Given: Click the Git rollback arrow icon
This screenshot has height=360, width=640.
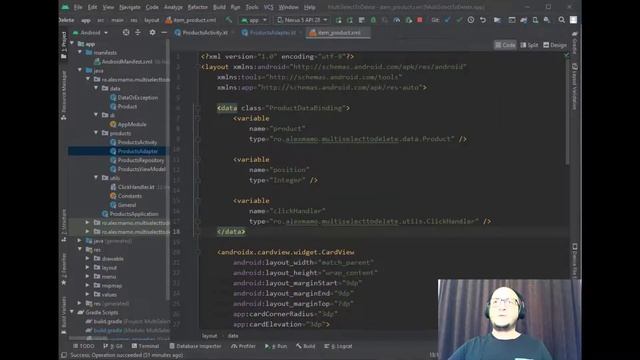Looking at the screenshot, I should (x=483, y=20).
